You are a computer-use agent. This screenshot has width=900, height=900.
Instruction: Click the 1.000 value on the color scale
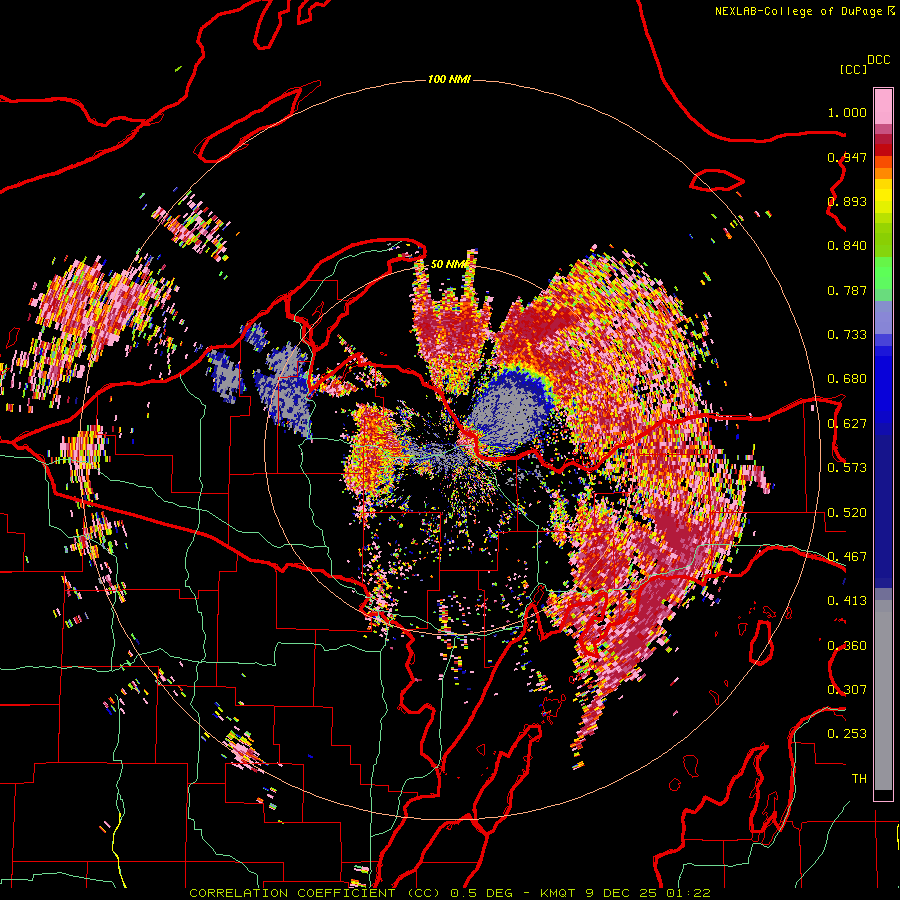point(847,112)
